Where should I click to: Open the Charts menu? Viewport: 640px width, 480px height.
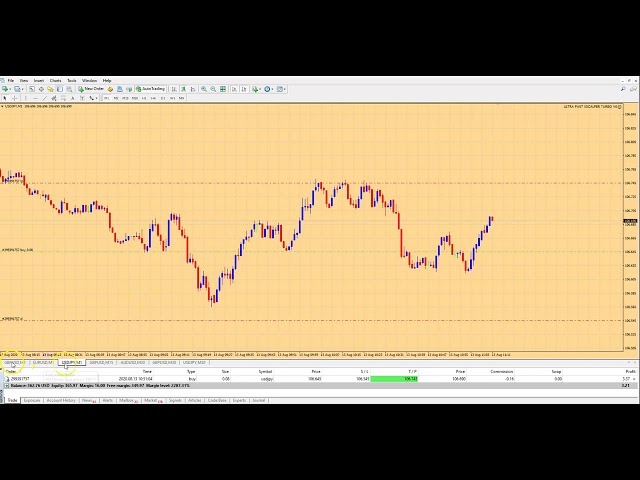tap(55, 80)
